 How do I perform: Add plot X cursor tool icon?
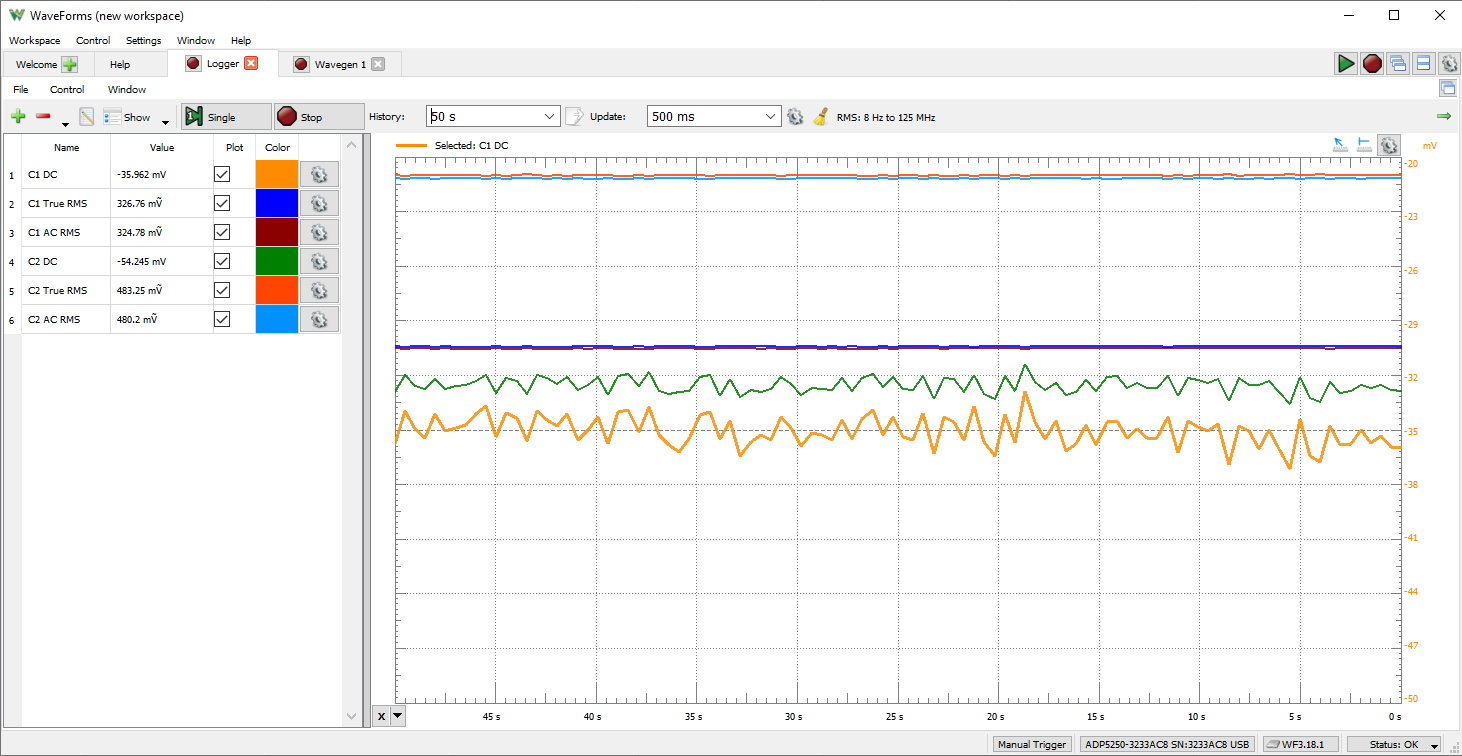pos(1364,145)
